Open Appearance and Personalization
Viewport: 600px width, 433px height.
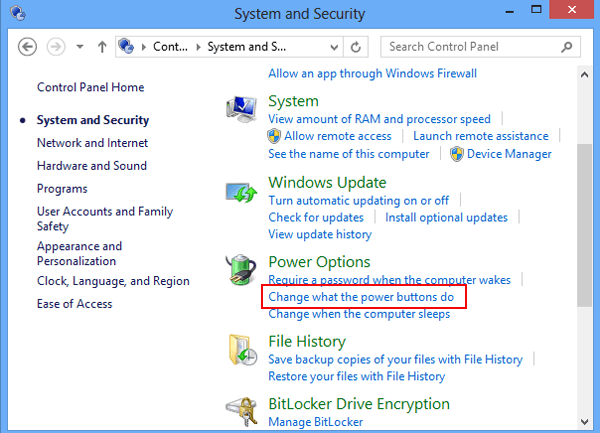click(x=79, y=254)
